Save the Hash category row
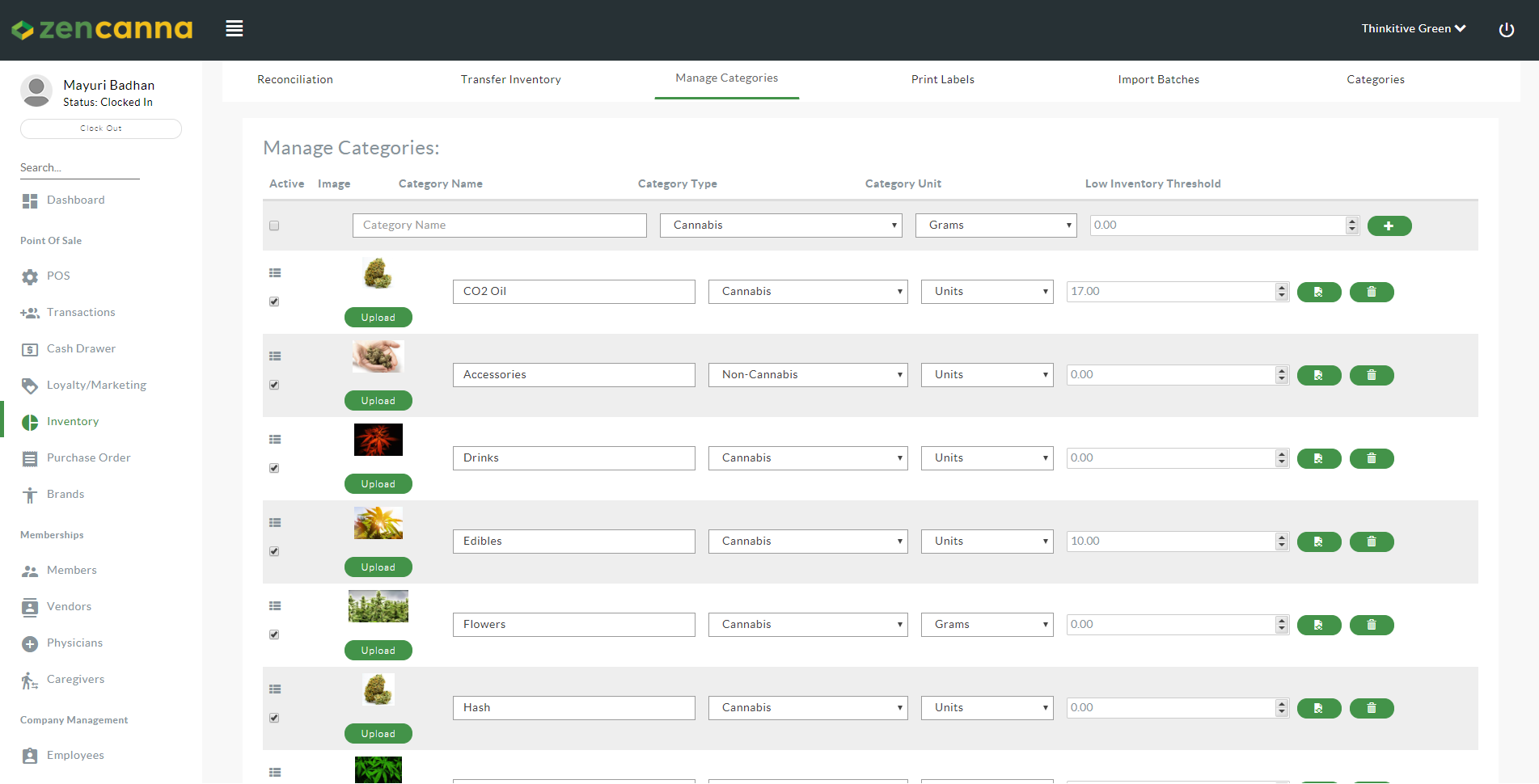 [x=1319, y=708]
